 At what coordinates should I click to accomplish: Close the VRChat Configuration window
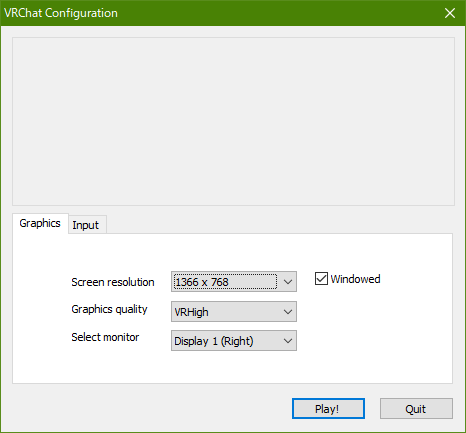coord(450,13)
